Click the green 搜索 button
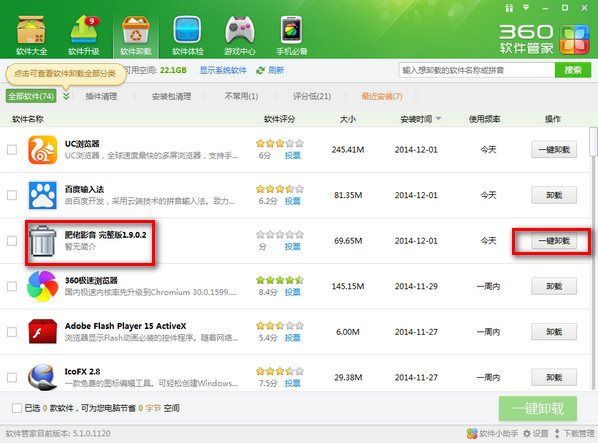The height and width of the screenshot is (443, 598). click(x=573, y=70)
